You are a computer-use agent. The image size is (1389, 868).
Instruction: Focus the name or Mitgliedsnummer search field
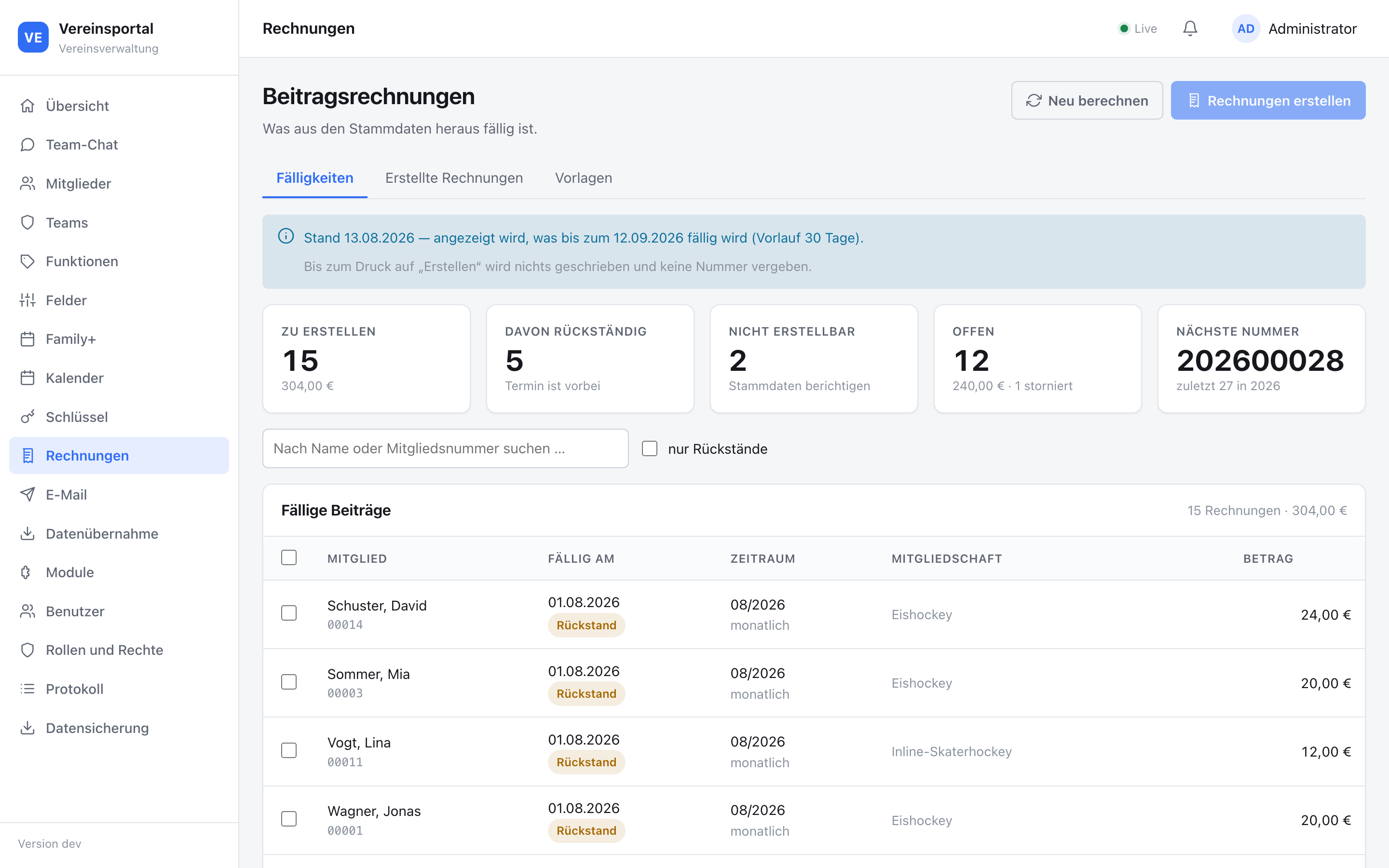[446, 448]
